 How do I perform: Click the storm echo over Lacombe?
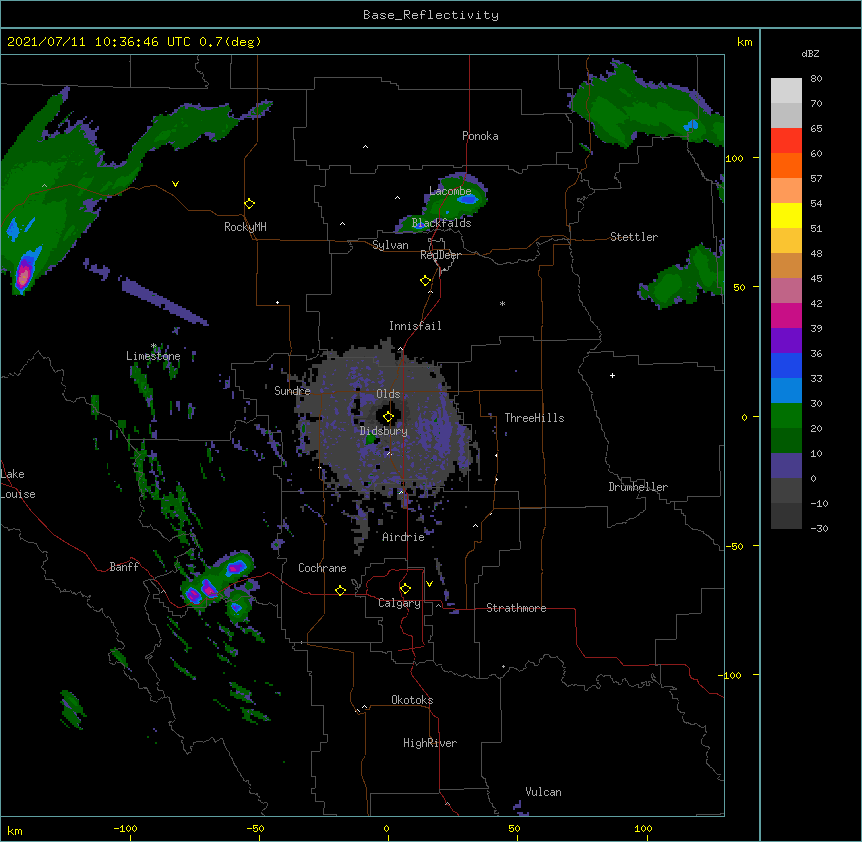click(x=456, y=195)
